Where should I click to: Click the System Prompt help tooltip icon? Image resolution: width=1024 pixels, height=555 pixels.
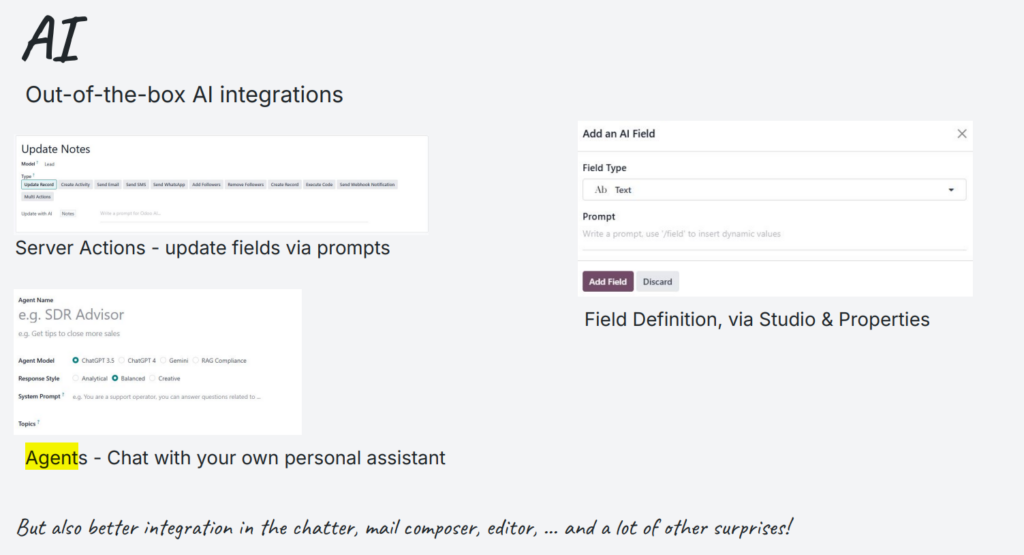pyautogui.click(x=63, y=394)
